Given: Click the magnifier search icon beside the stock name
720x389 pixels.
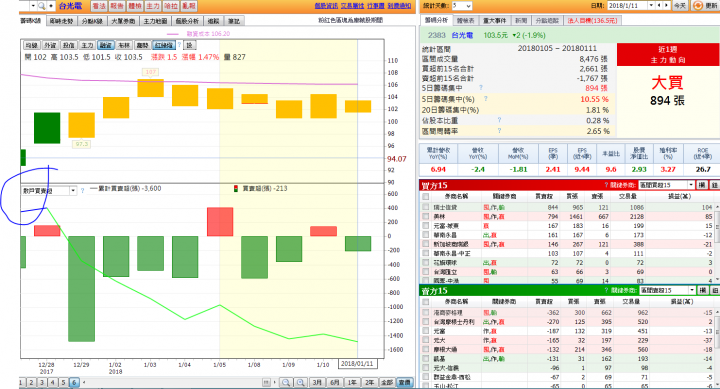Looking at the screenshot, I should pos(41,6).
